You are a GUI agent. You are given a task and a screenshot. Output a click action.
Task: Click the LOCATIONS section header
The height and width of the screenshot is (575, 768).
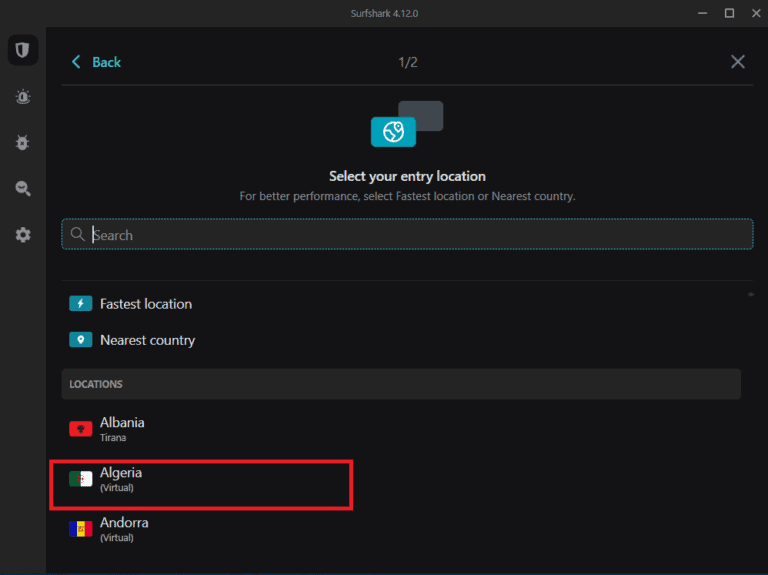tap(401, 384)
